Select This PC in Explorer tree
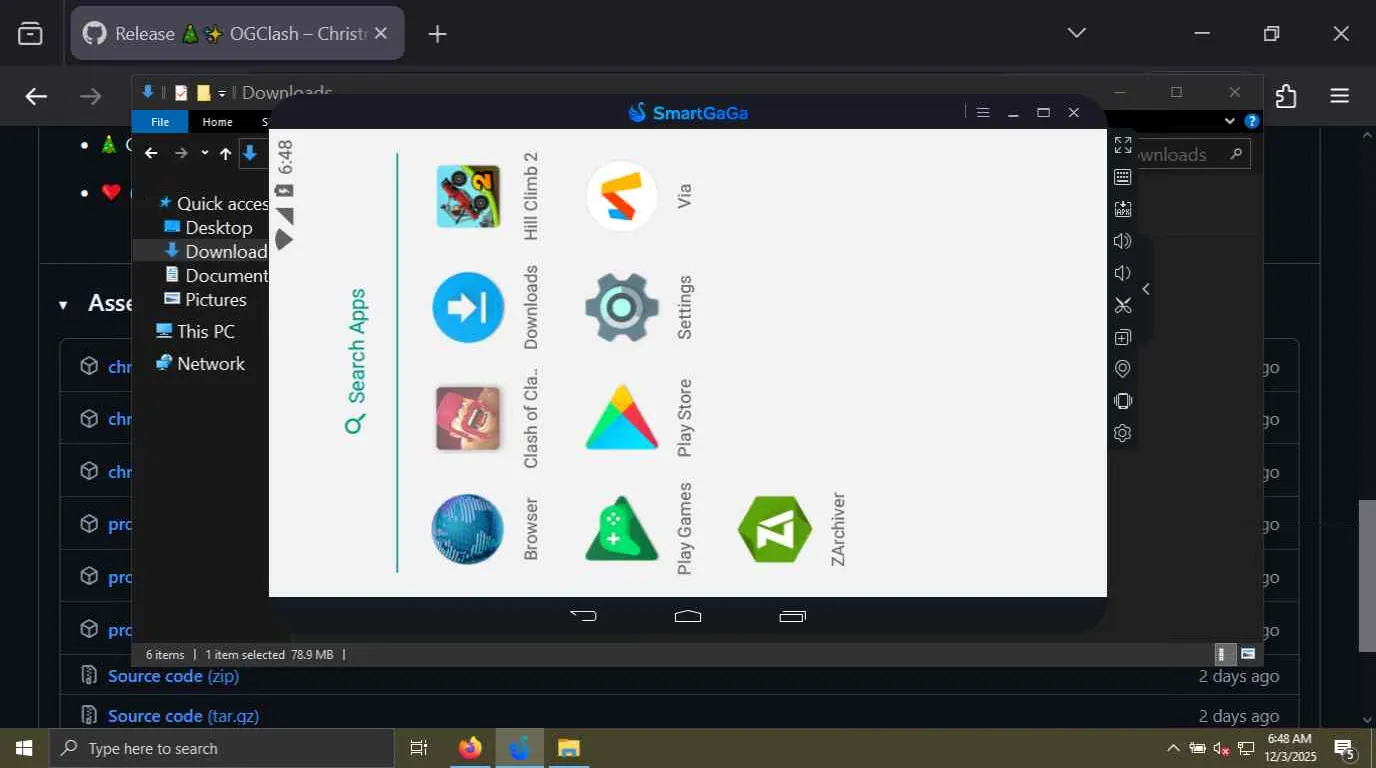The image size is (1376, 768). point(195,331)
